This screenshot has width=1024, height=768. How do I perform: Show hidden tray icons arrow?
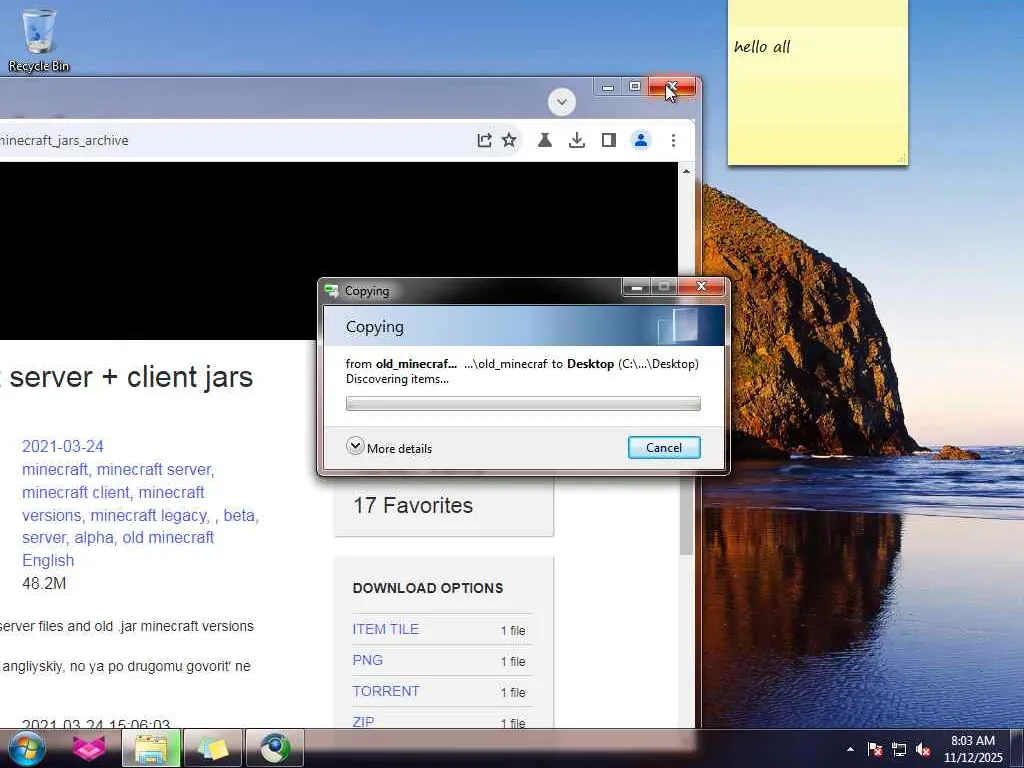click(850, 749)
